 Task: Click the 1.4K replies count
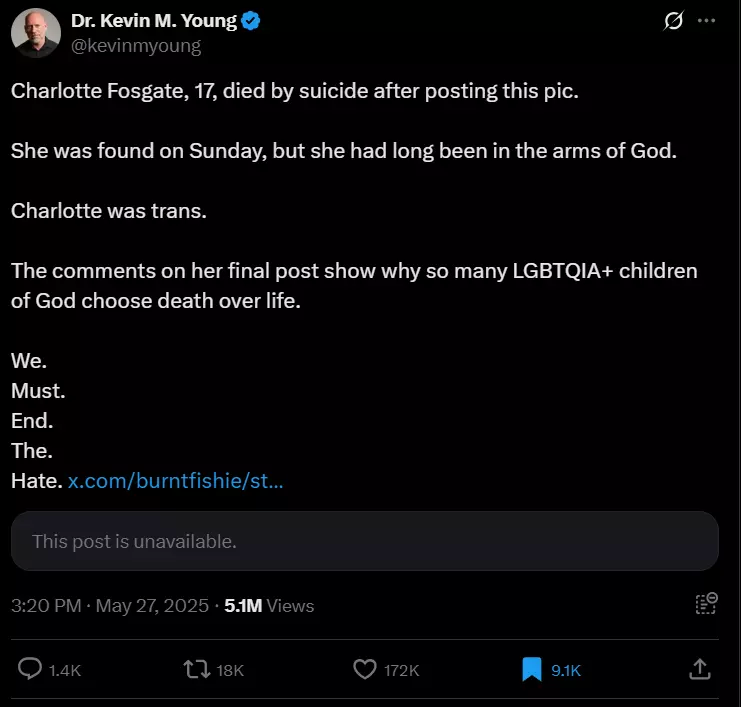click(65, 670)
